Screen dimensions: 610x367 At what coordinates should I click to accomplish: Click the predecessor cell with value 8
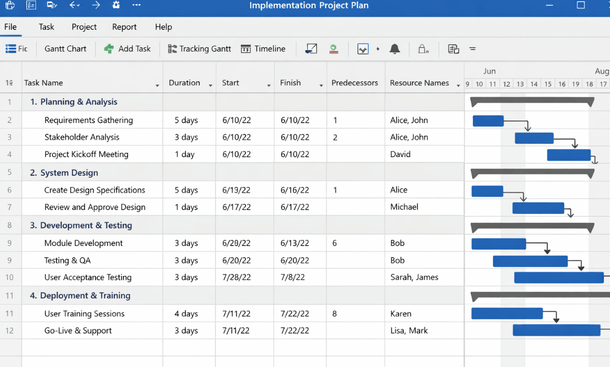pyautogui.click(x=356, y=313)
